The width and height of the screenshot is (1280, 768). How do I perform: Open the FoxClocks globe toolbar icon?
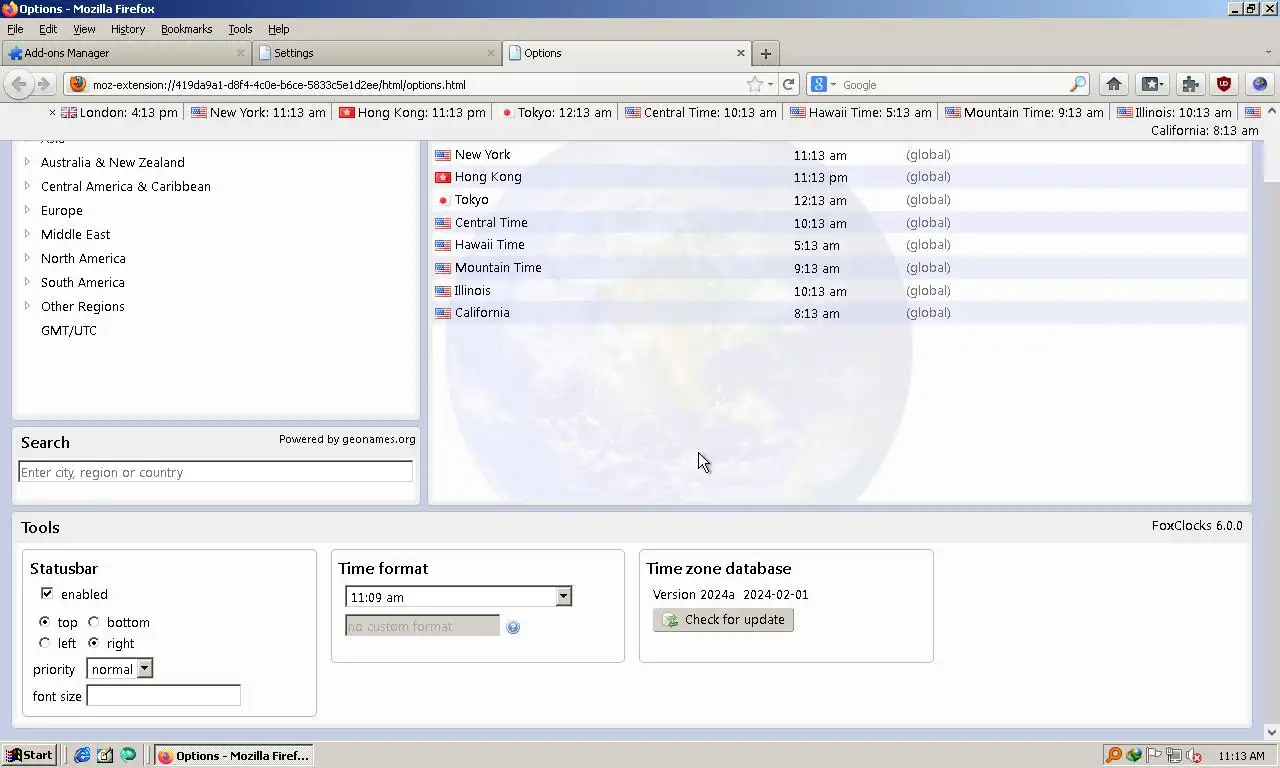(x=1259, y=85)
